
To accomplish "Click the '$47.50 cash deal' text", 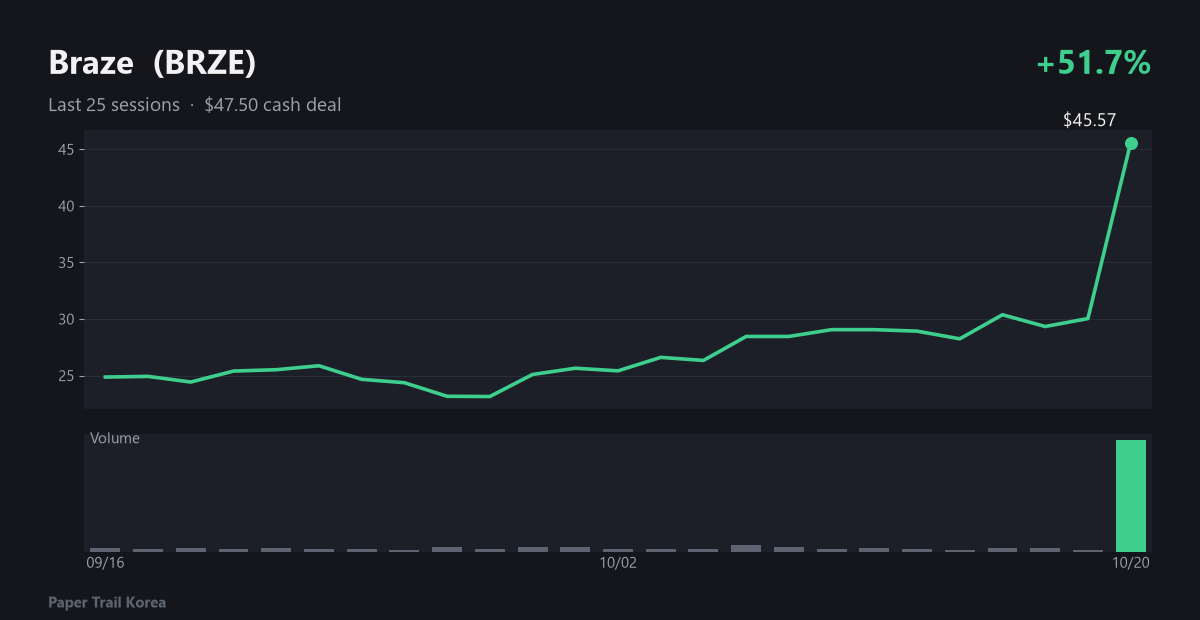I will 272,104.
